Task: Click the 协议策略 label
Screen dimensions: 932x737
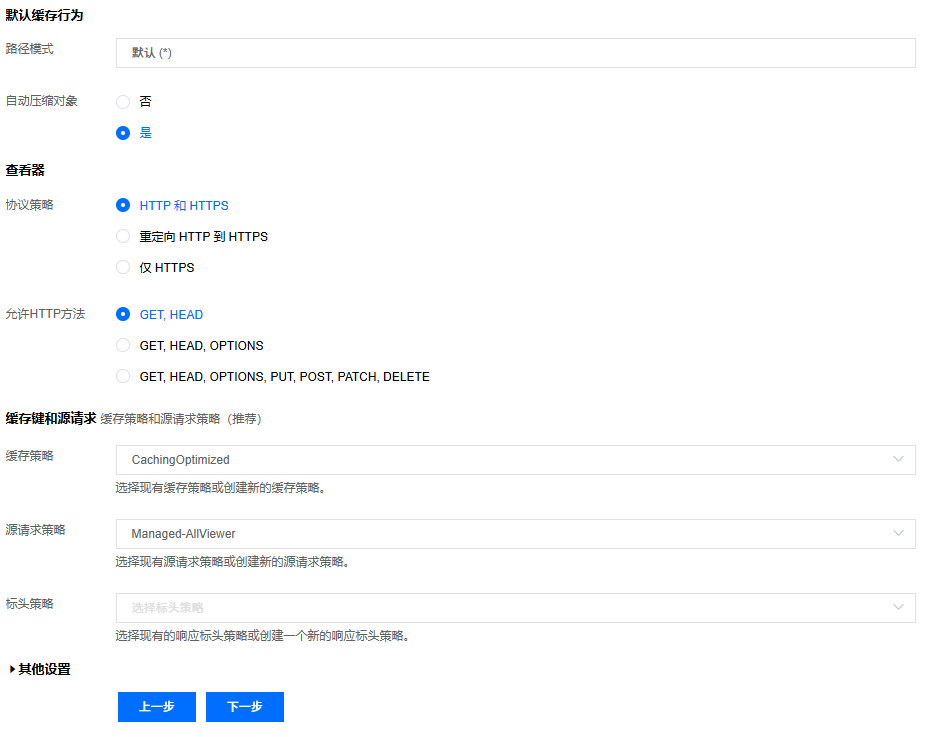Action: [30, 205]
